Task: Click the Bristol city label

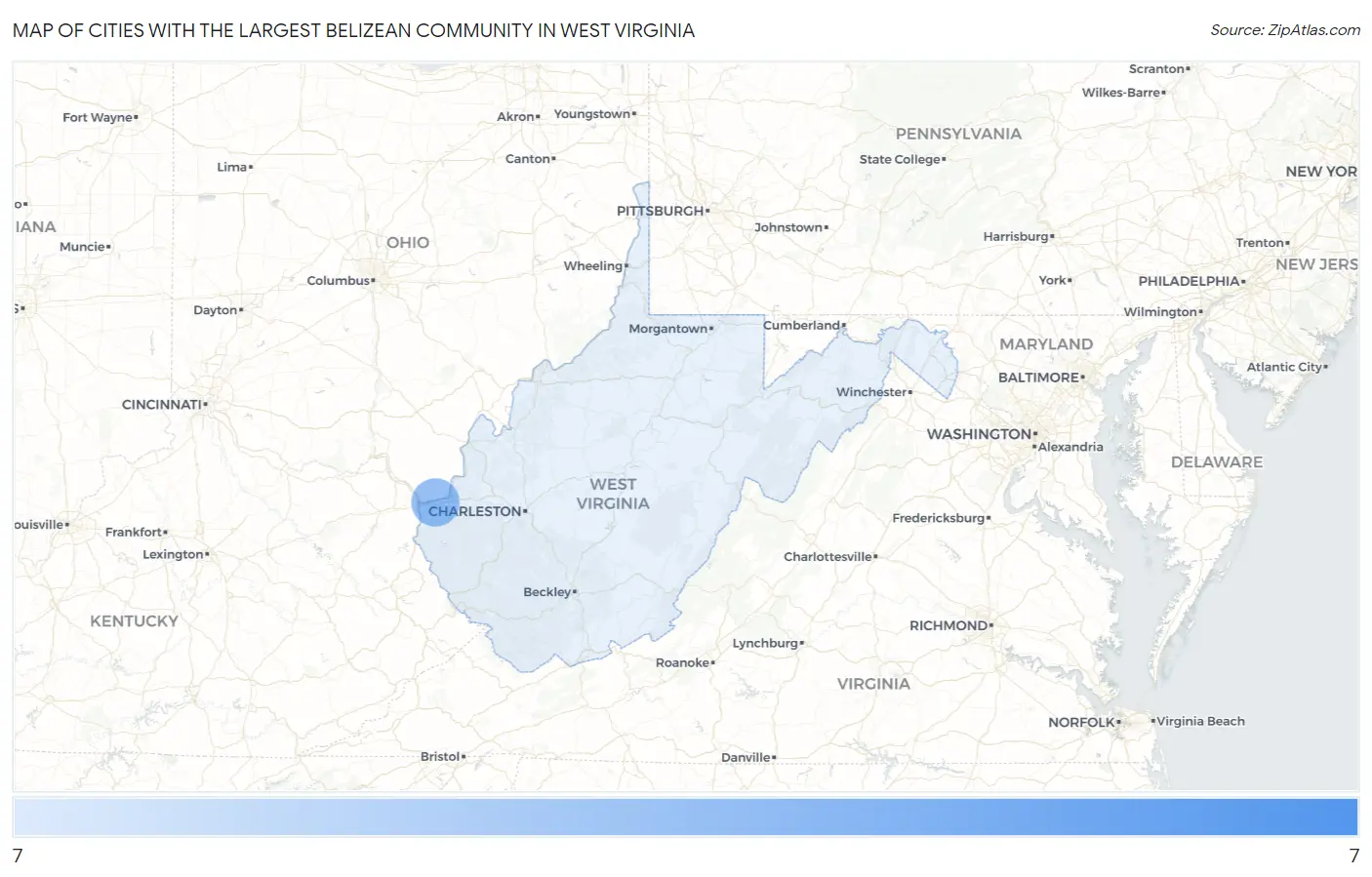Action: pos(440,756)
